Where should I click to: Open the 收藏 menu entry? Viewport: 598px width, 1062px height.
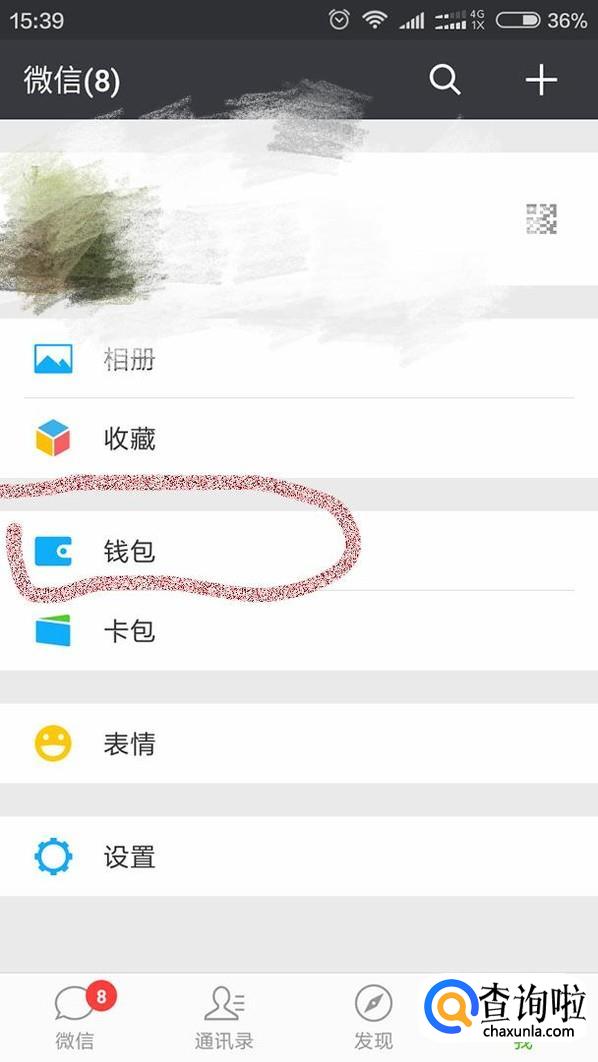pos(299,438)
